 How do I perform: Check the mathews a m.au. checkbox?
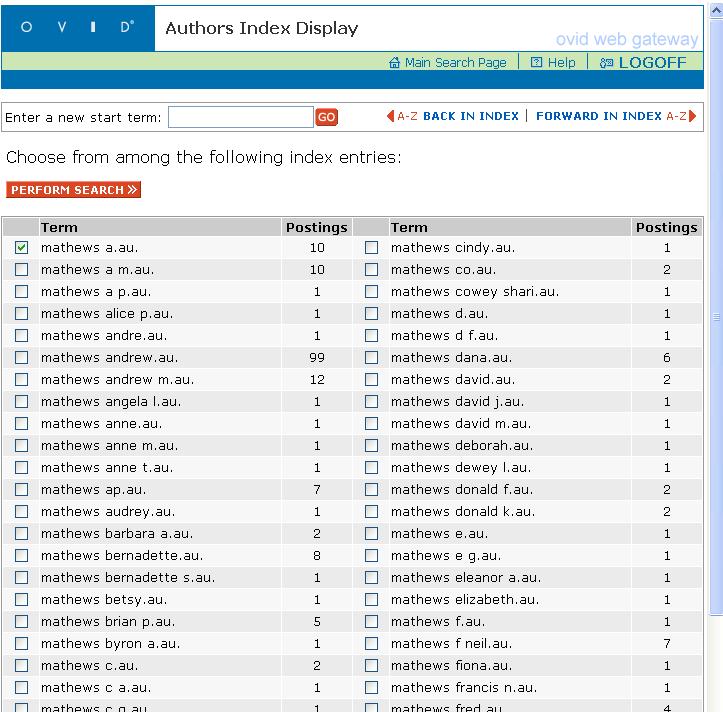pyautogui.click(x=21, y=270)
